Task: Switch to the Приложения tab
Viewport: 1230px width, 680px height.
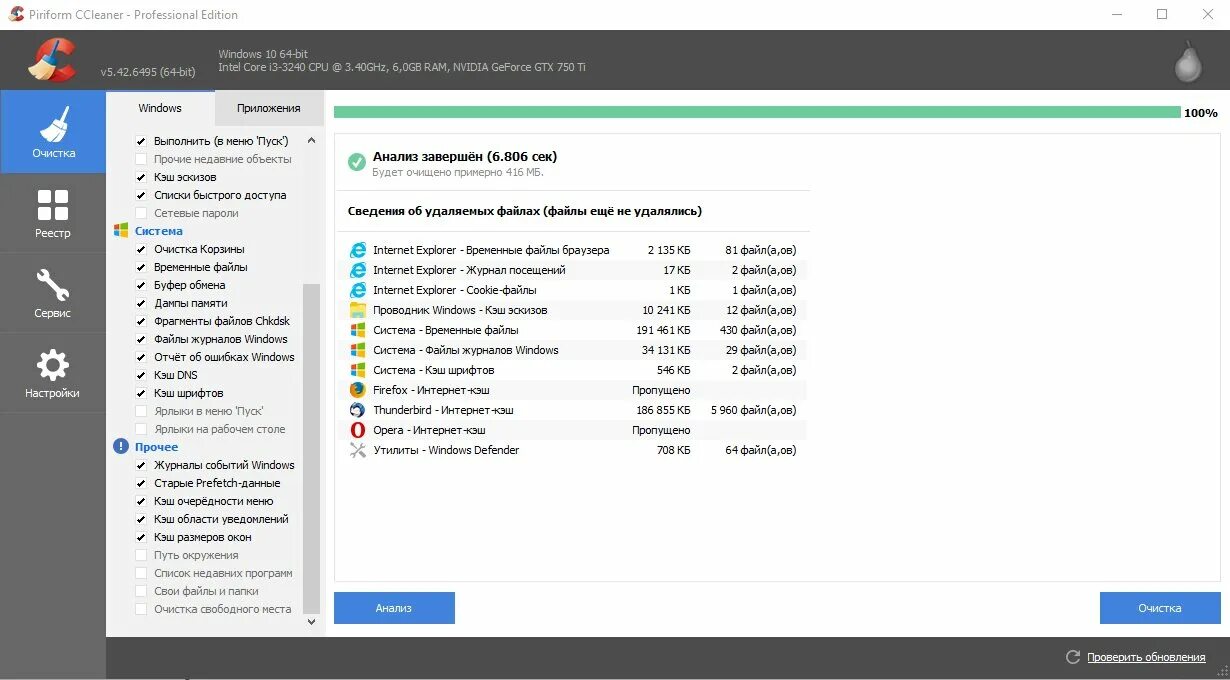Action: (x=269, y=108)
